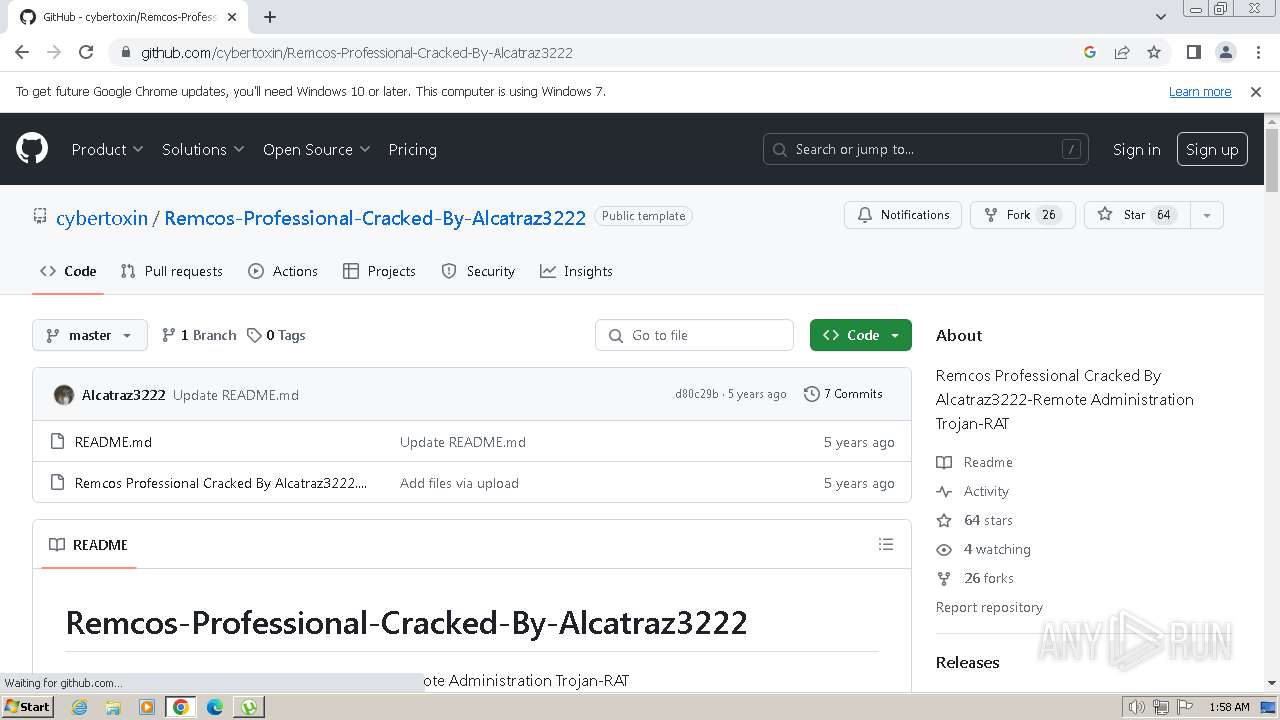Open the Notifications subscription button

pos(903,215)
